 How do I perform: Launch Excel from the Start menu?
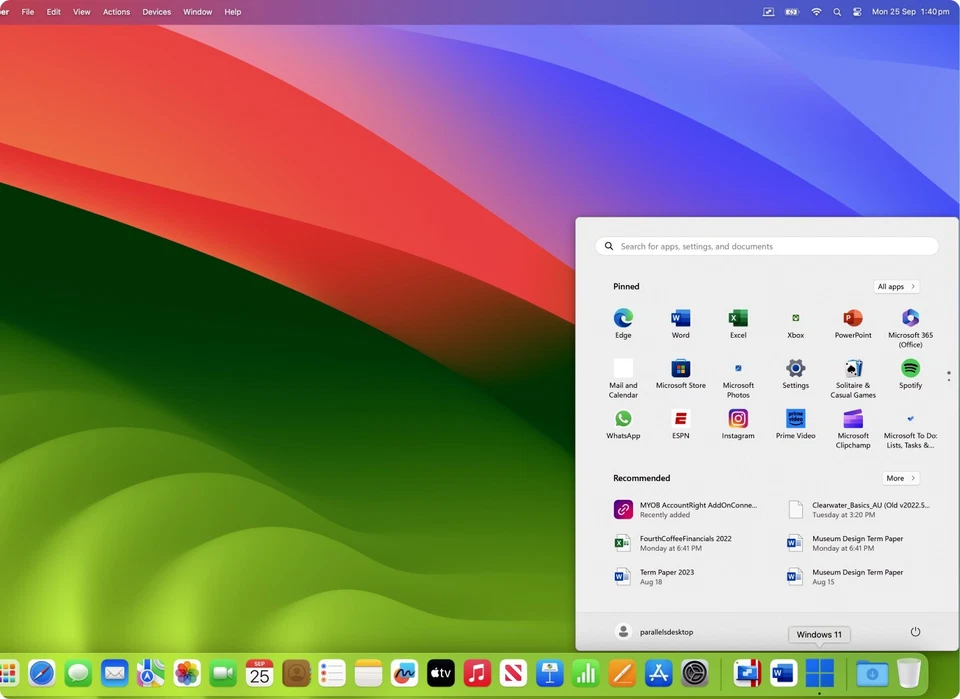[x=738, y=318]
